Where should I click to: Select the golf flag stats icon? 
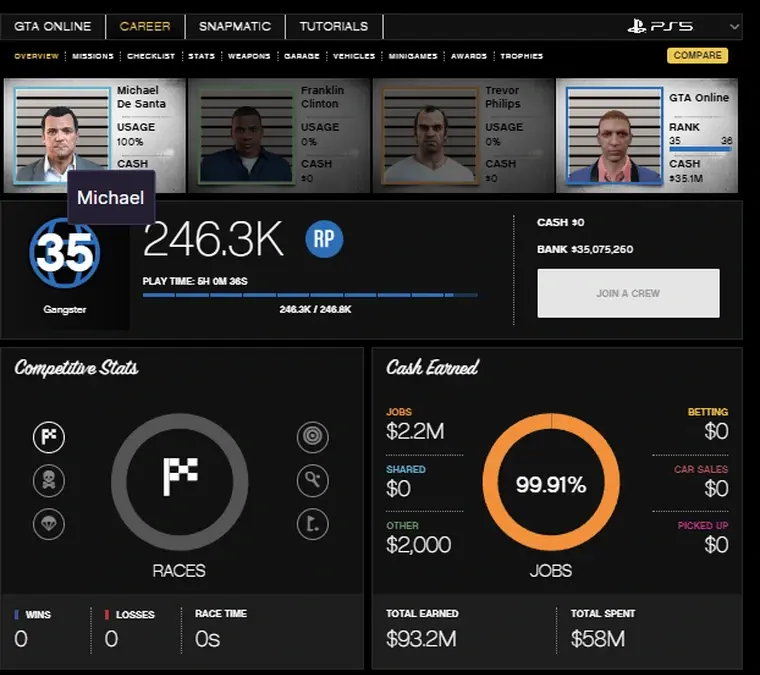[313, 524]
